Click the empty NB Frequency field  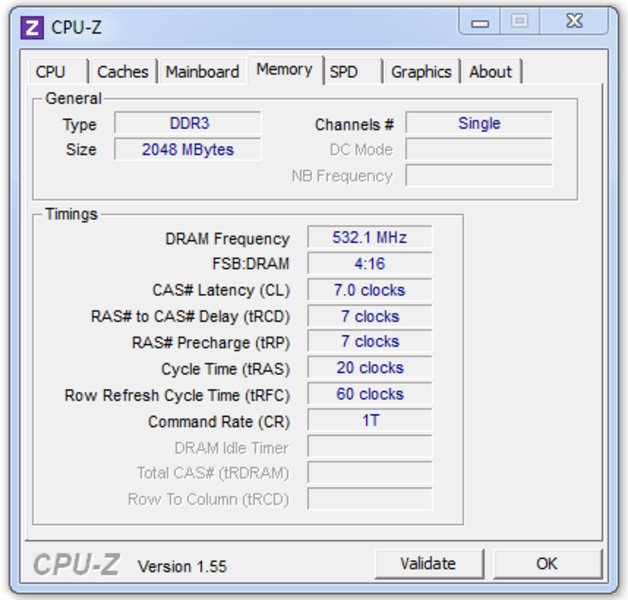coord(479,175)
